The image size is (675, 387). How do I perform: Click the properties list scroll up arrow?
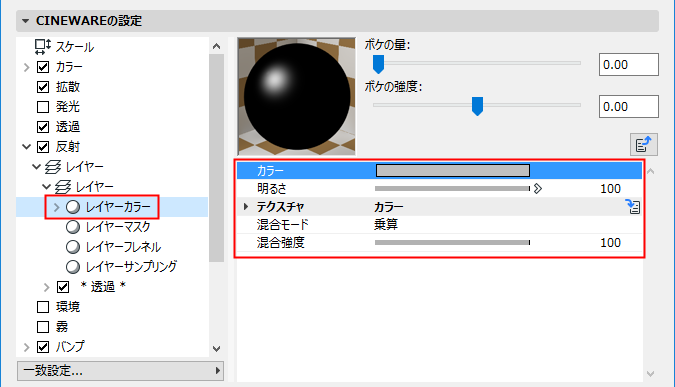point(650,171)
